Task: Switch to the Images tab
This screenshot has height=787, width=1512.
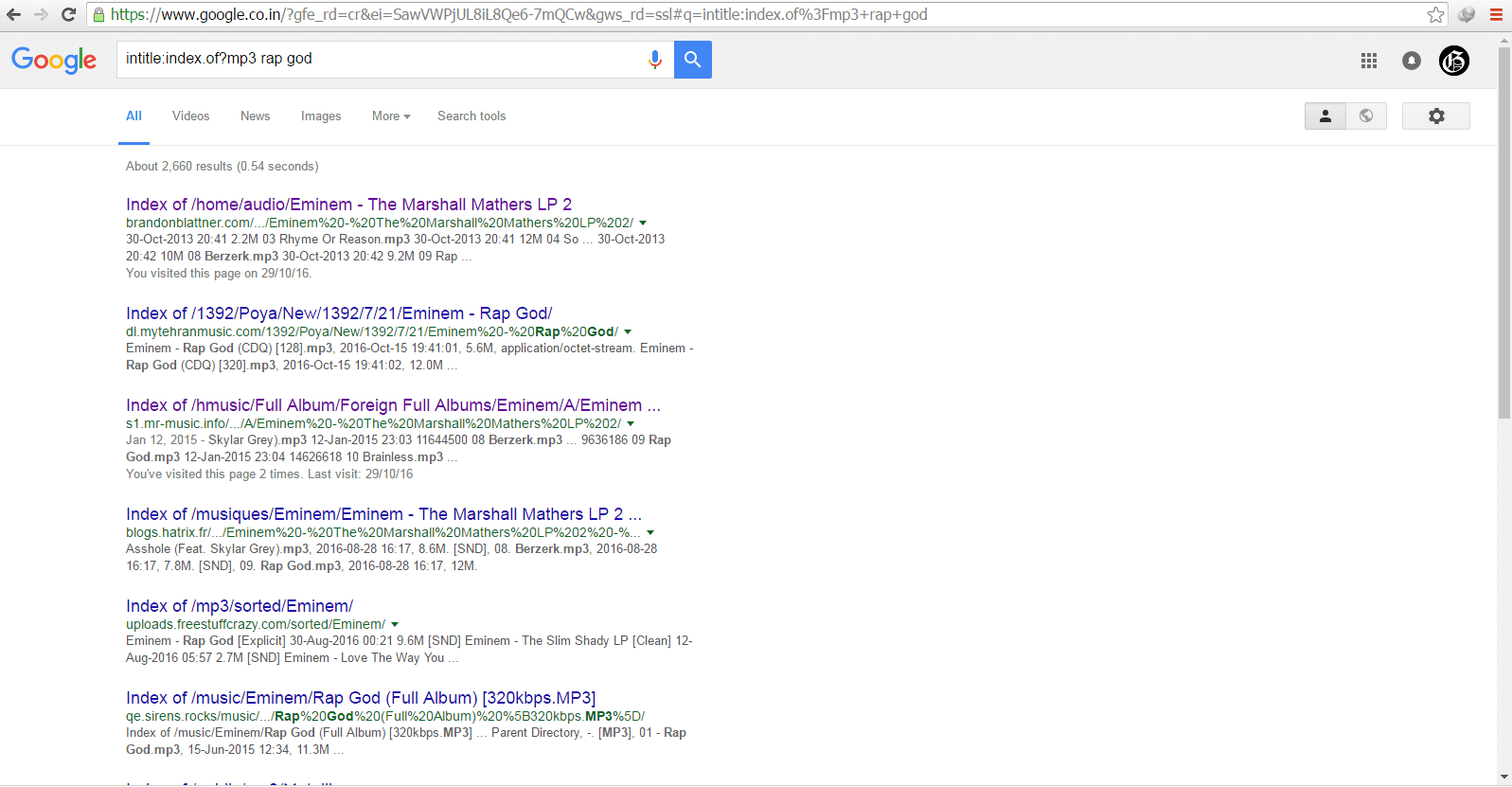Action: click(x=321, y=116)
